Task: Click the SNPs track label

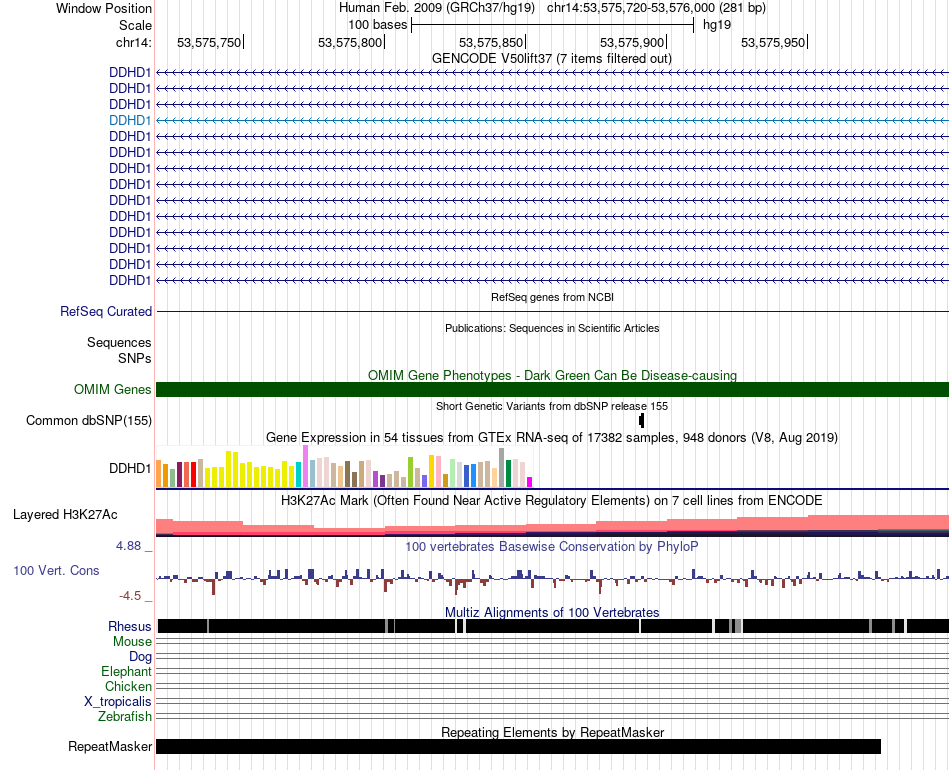Action: point(135,358)
